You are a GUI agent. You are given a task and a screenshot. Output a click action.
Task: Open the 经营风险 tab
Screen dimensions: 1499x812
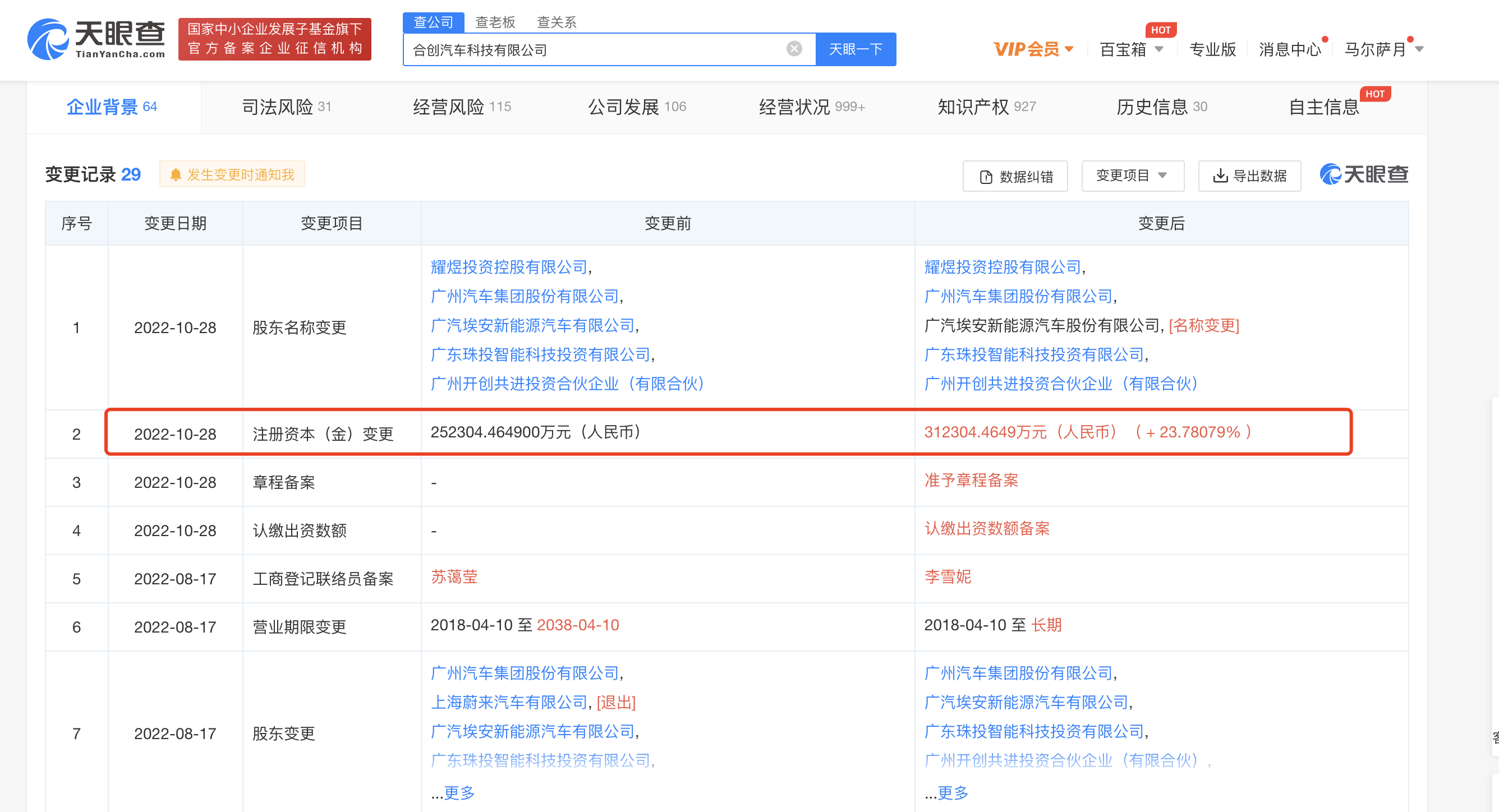tap(462, 107)
